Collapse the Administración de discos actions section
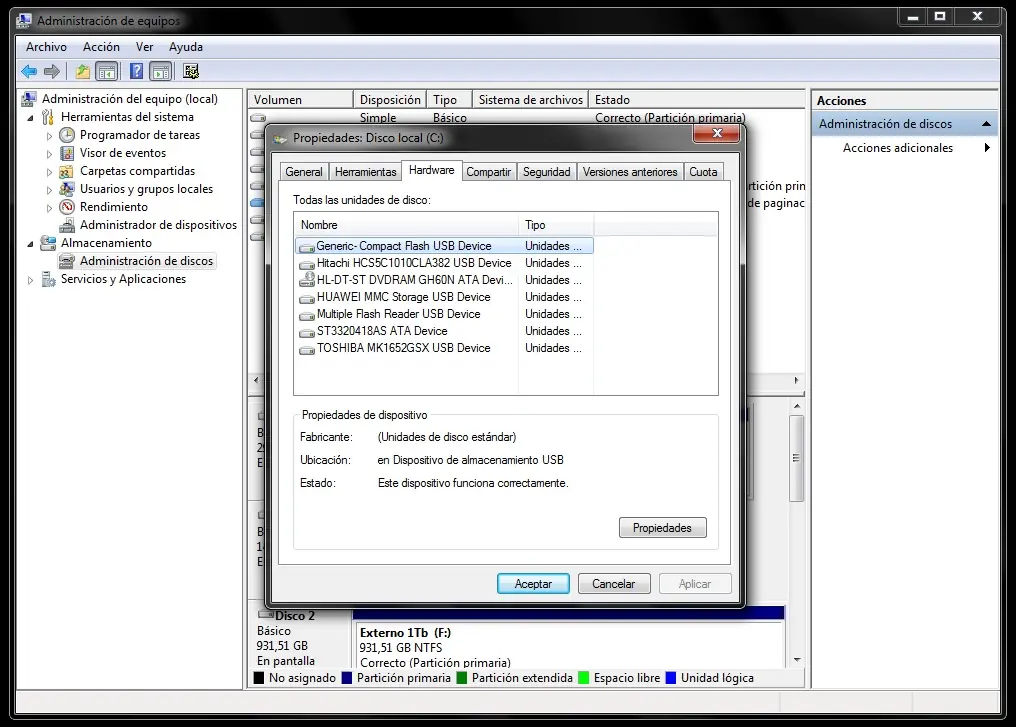Screen dimensions: 1016x727 (986, 124)
